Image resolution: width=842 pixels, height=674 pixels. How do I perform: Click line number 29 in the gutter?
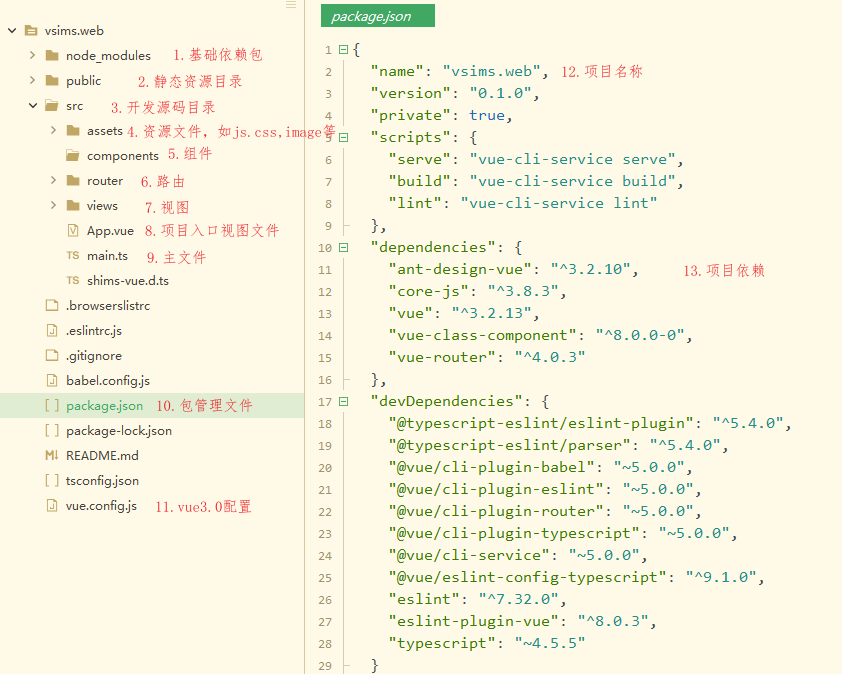[x=325, y=666]
